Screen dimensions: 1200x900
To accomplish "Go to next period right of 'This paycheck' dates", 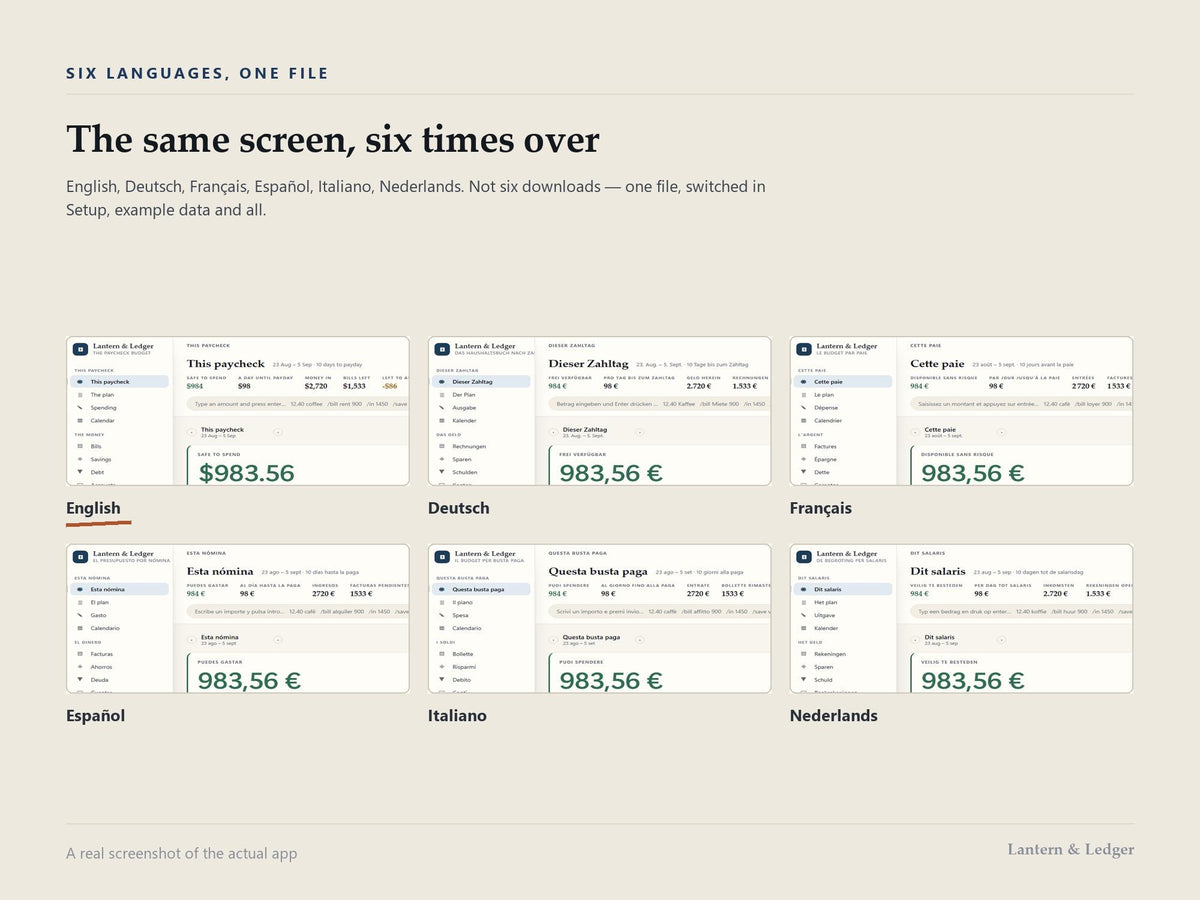I will click(278, 432).
